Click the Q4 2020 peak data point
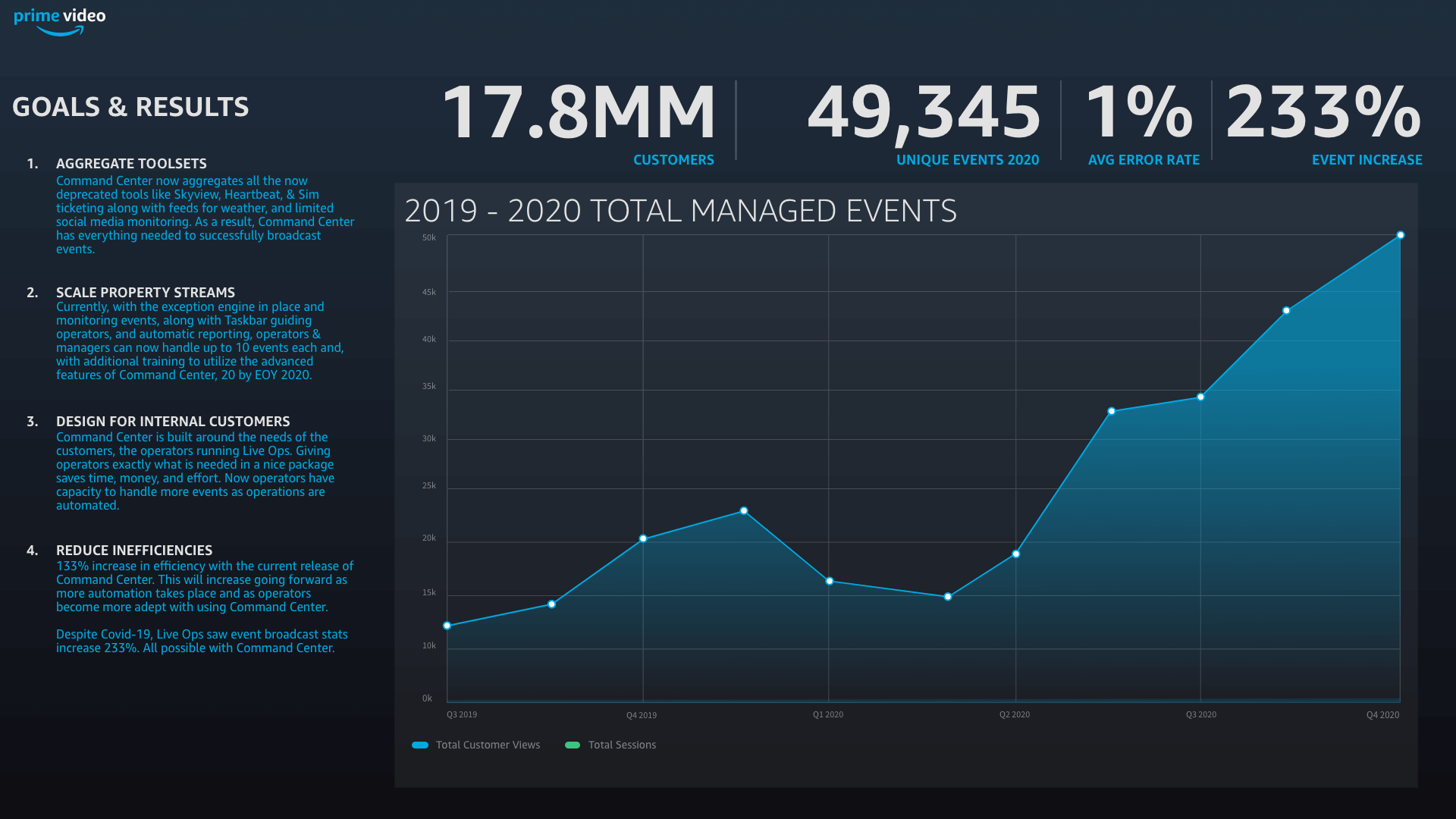The image size is (1456, 819). (1400, 235)
